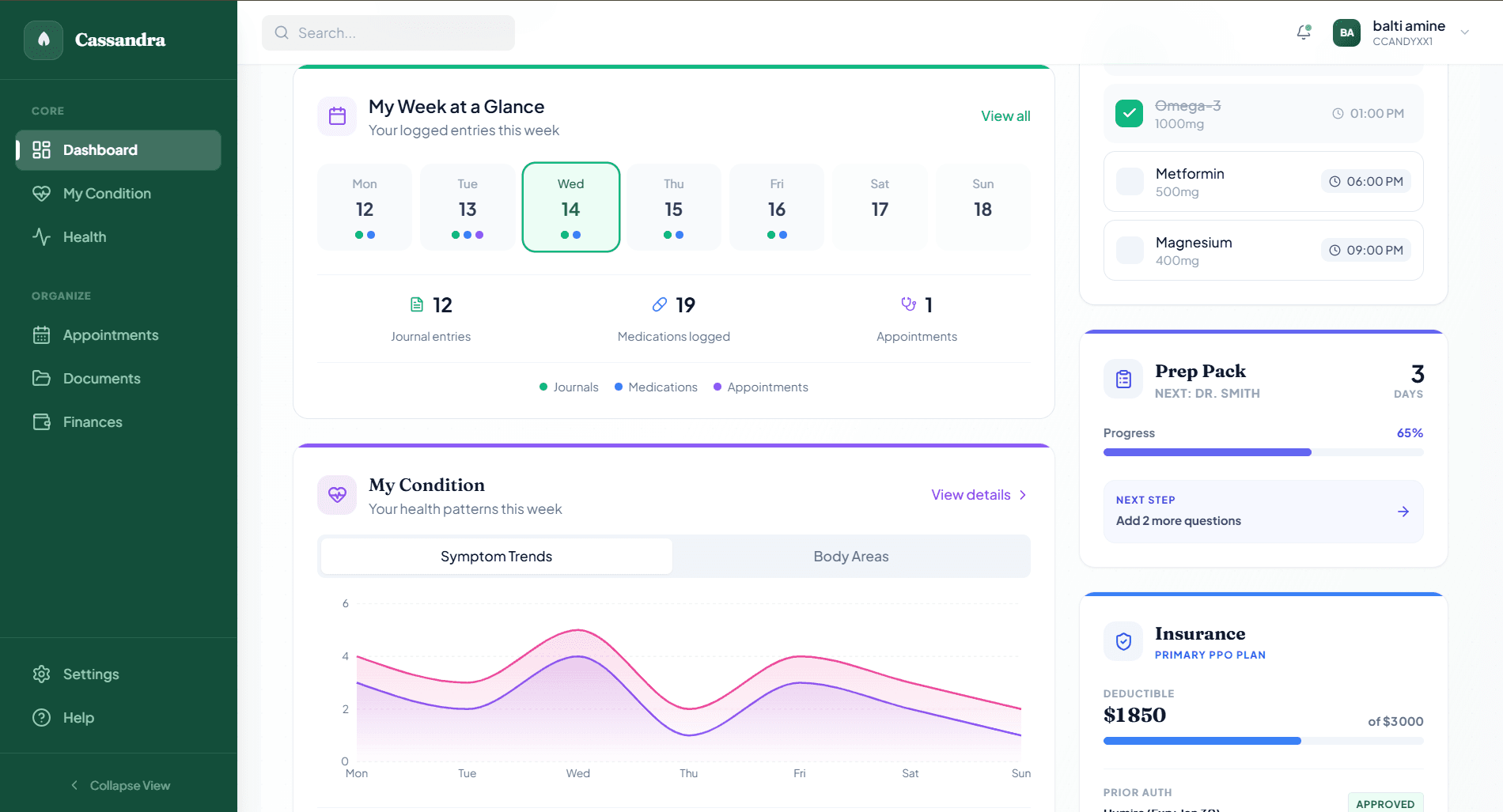Click the View details chevron arrow

pos(1023,495)
